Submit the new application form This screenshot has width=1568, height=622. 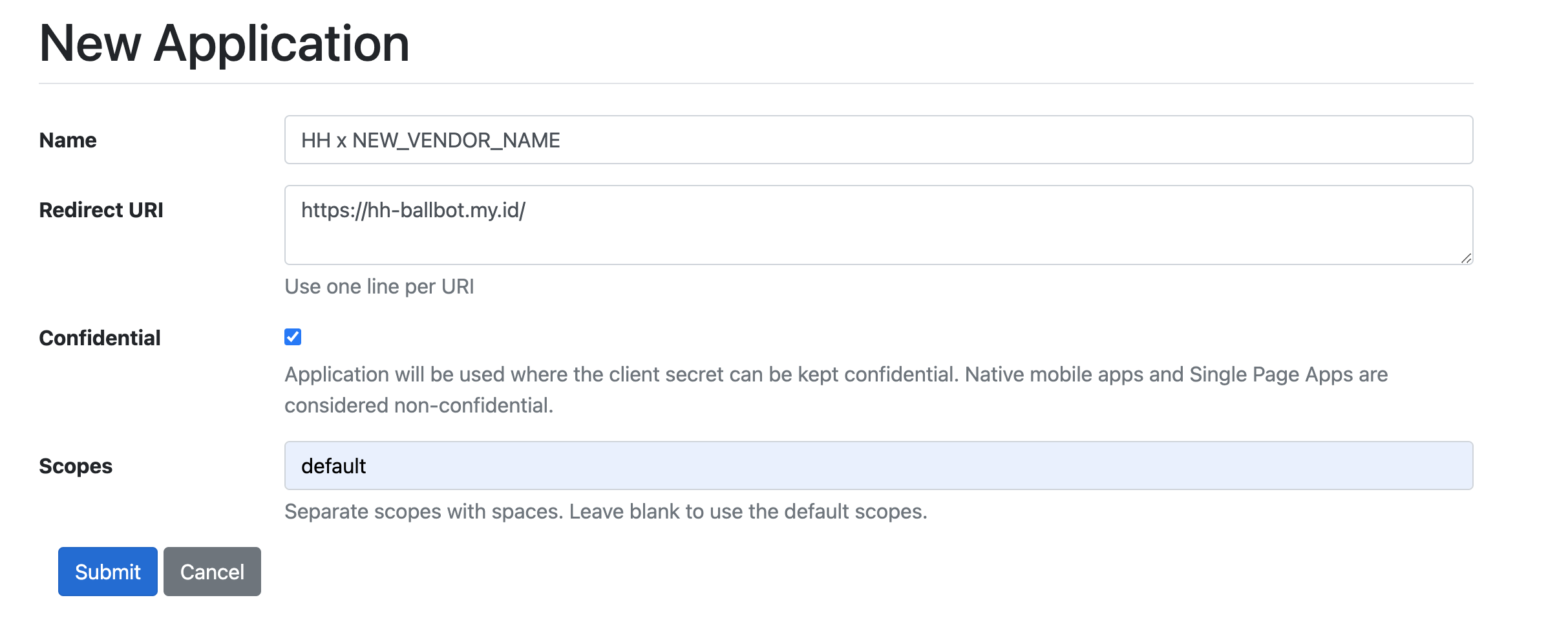point(108,572)
